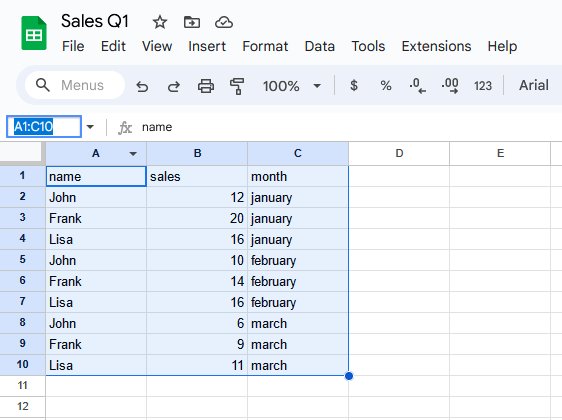Open the zoom 100% dropdown
This screenshot has height=420, width=562.
pyautogui.click(x=292, y=86)
